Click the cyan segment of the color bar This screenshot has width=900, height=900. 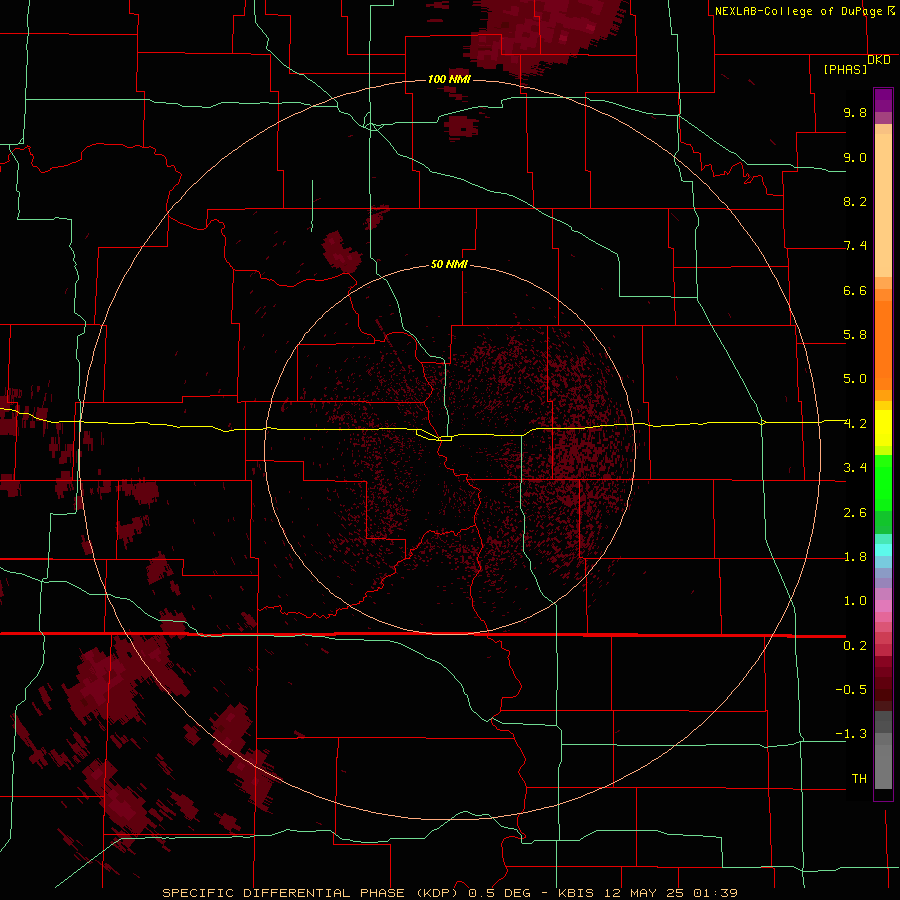[x=883, y=550]
